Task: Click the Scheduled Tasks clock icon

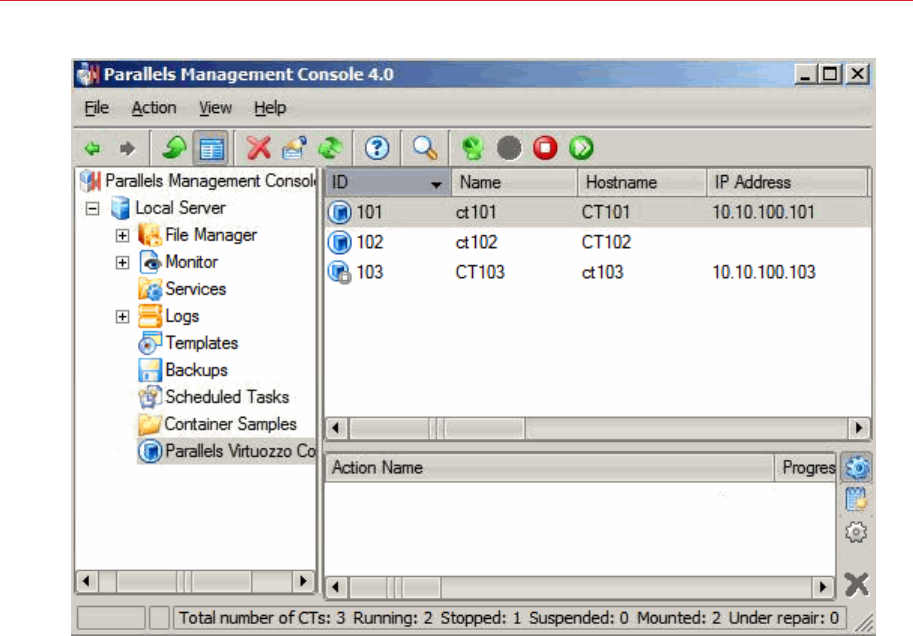Action: (x=150, y=397)
